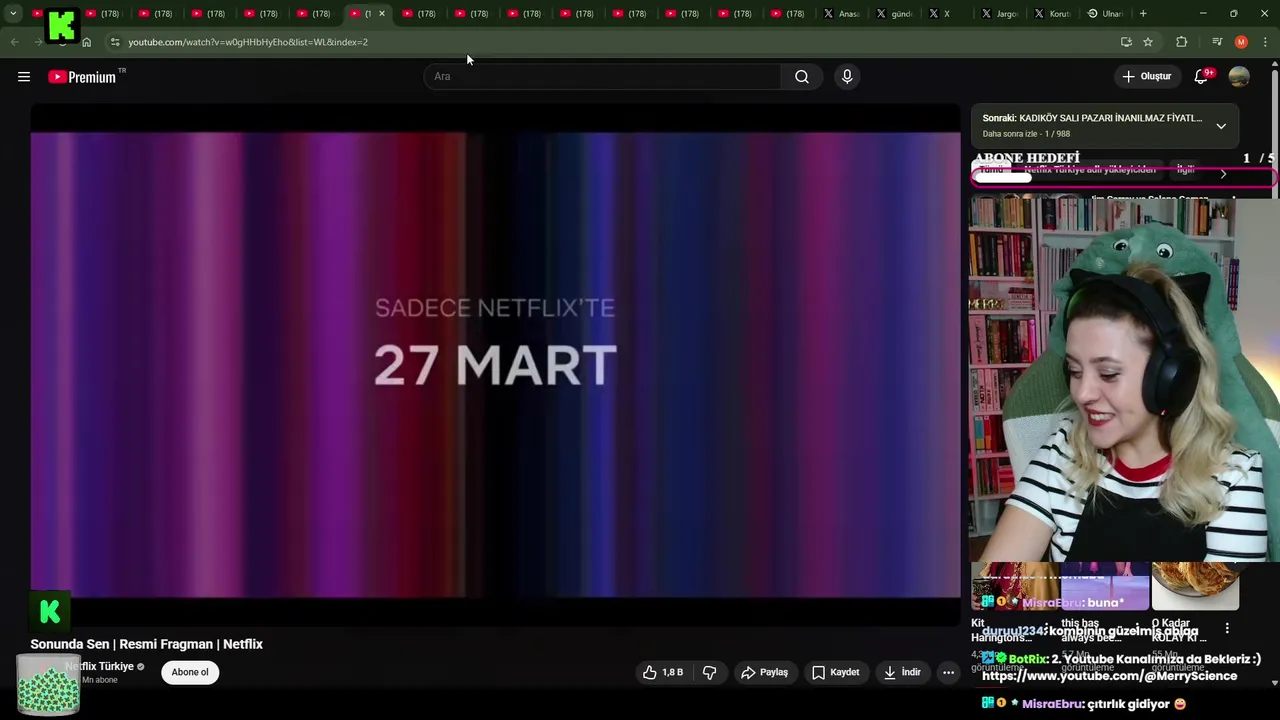Click the Sonunda Sen video title text
This screenshot has height=720, width=1280.
pos(146,645)
